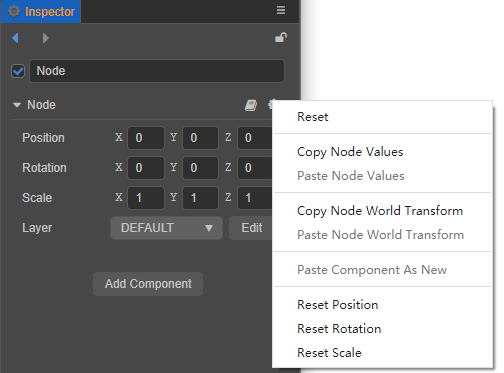
Task: Choose Reset Scale menu entry
Action: tap(382, 353)
